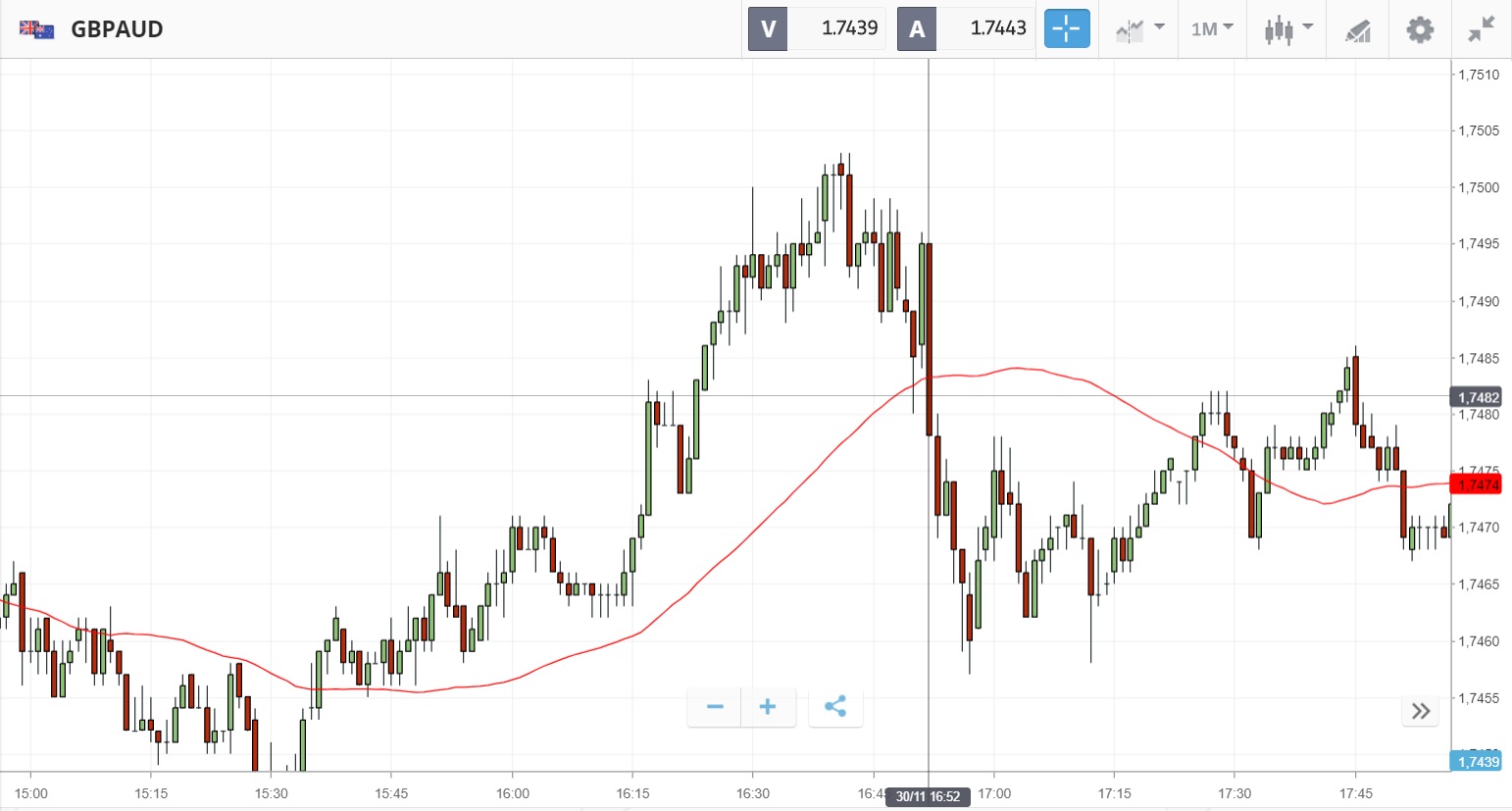Share the chart
This screenshot has width=1512, height=811.
(x=835, y=707)
